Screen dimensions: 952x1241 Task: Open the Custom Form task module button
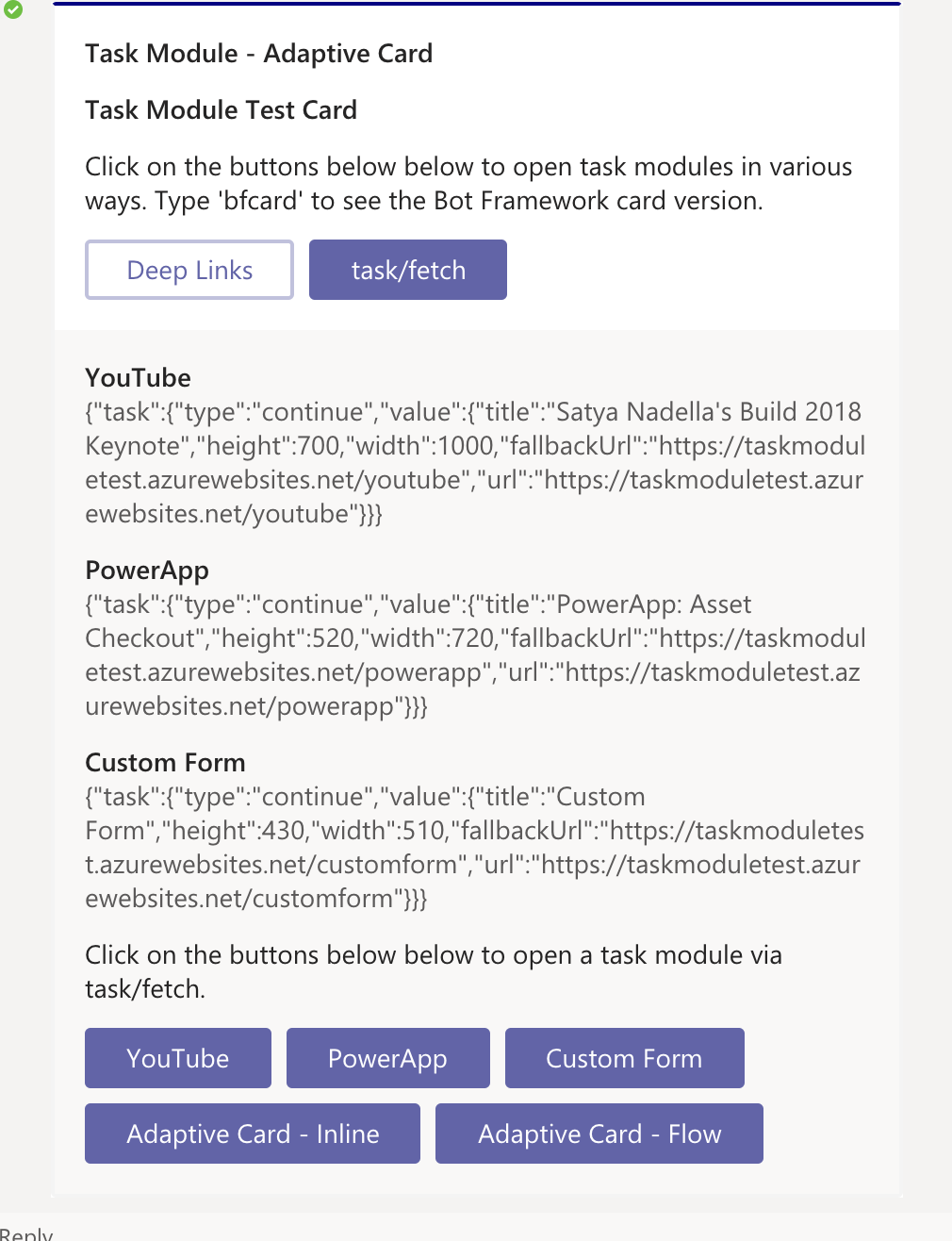click(624, 1058)
